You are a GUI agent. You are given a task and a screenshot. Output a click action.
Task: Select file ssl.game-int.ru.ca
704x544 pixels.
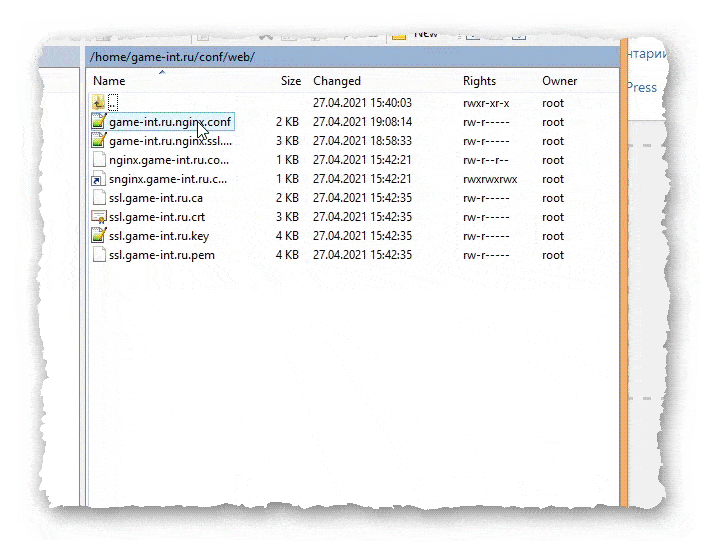(156, 198)
